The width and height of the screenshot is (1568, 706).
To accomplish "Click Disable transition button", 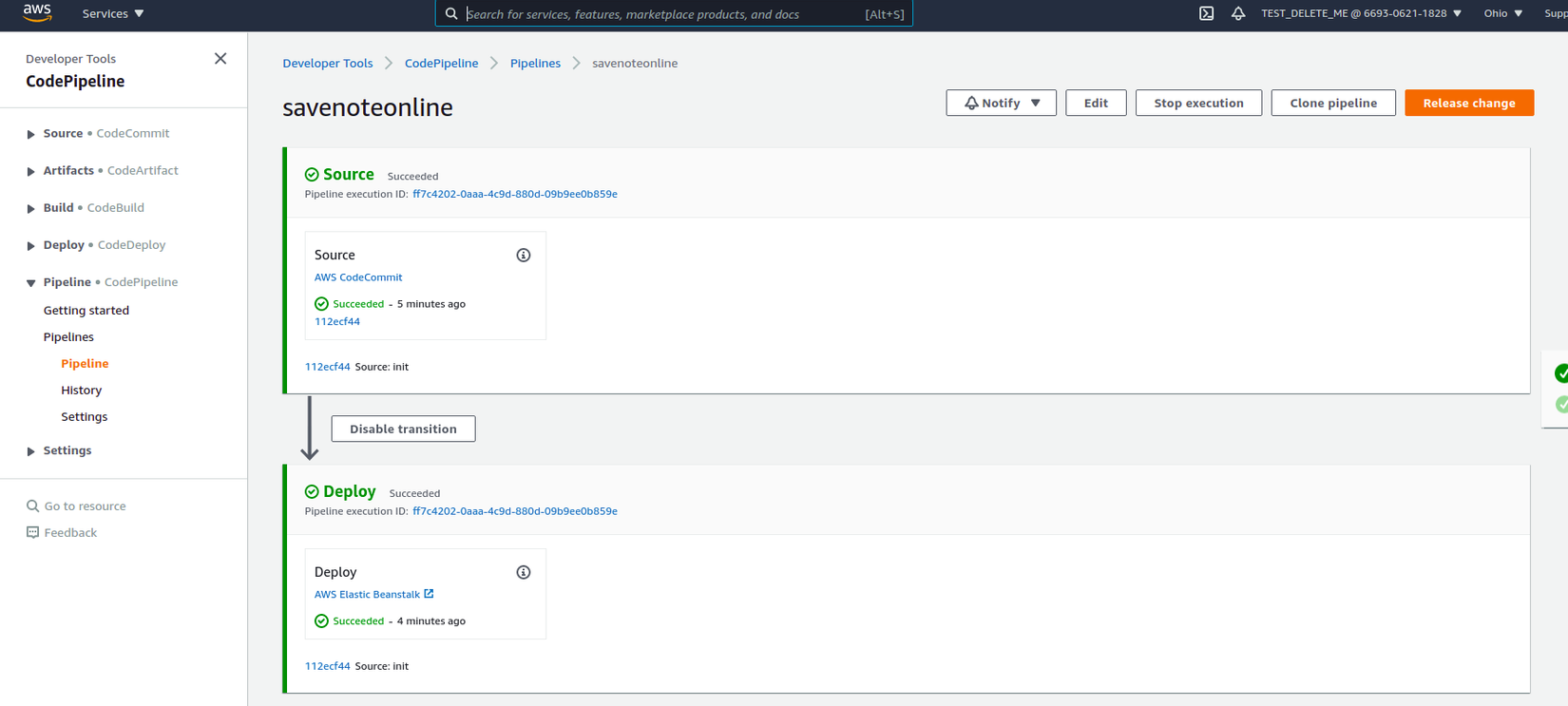I will click(403, 429).
